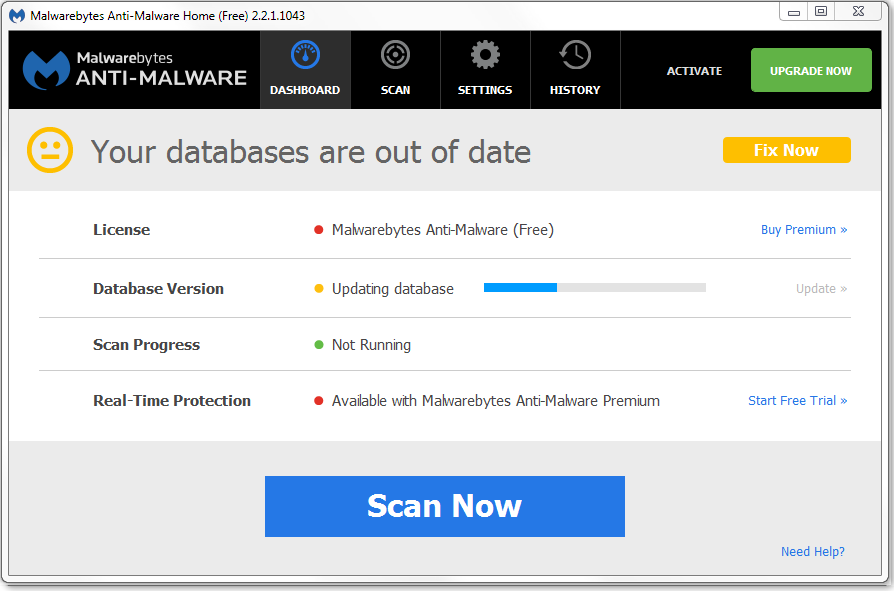Follow the Buy Premium link

point(804,230)
